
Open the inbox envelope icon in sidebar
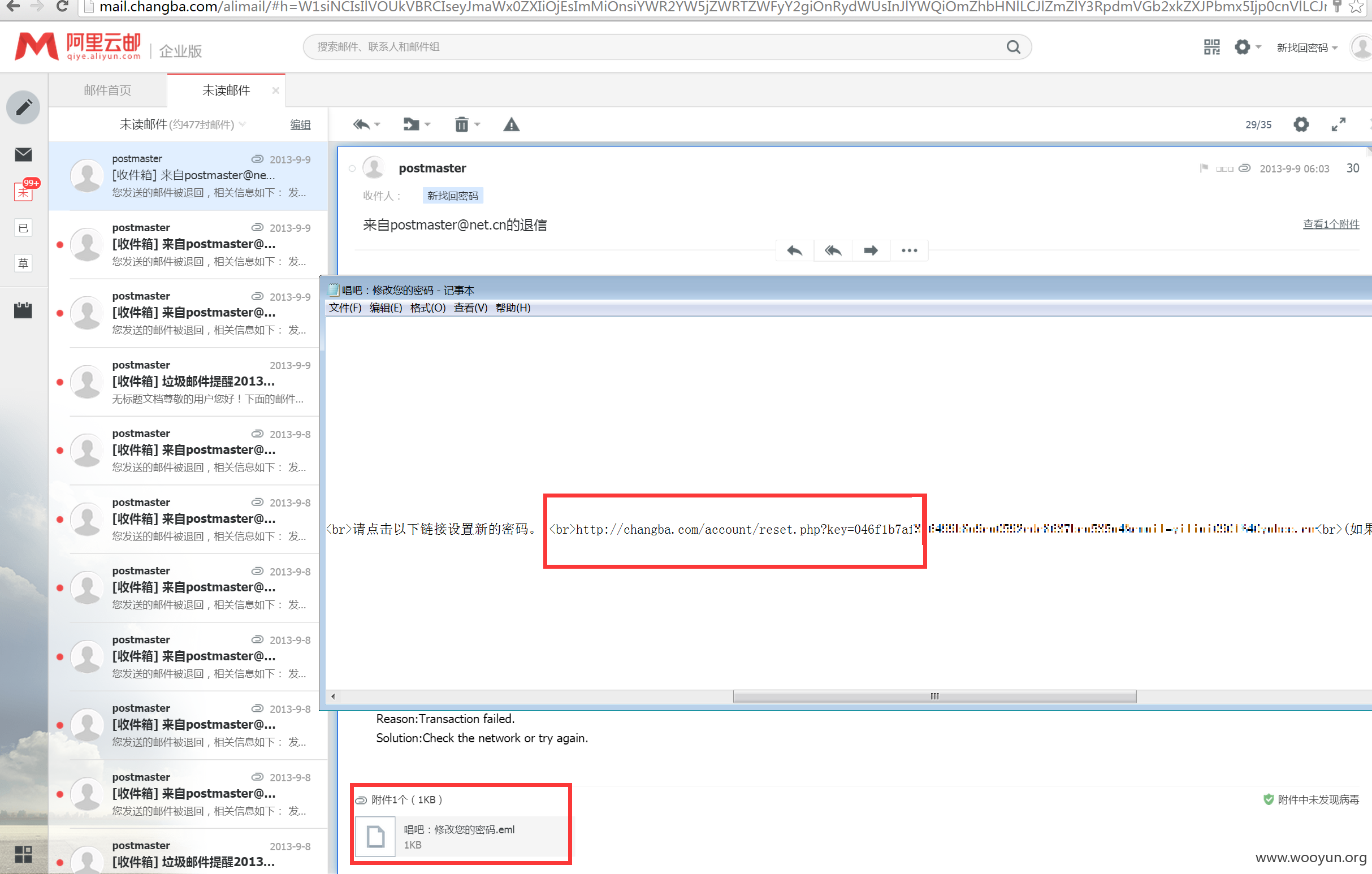[x=23, y=154]
